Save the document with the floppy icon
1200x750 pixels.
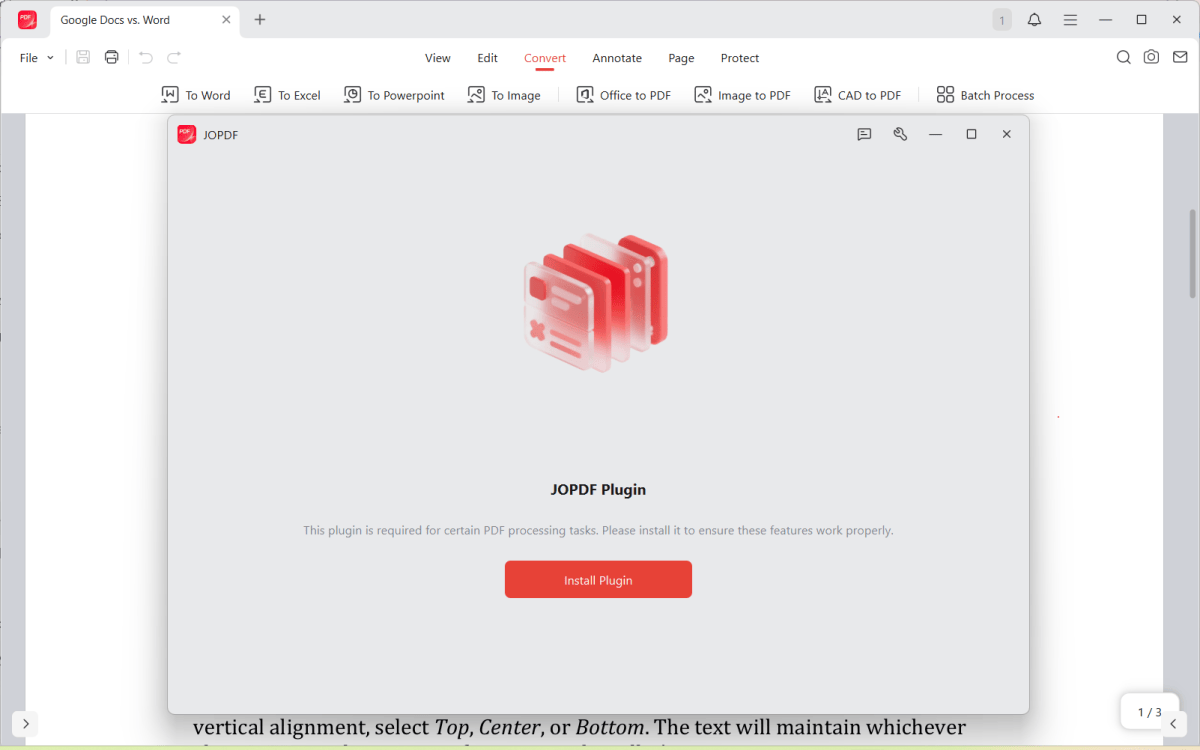pyautogui.click(x=83, y=58)
